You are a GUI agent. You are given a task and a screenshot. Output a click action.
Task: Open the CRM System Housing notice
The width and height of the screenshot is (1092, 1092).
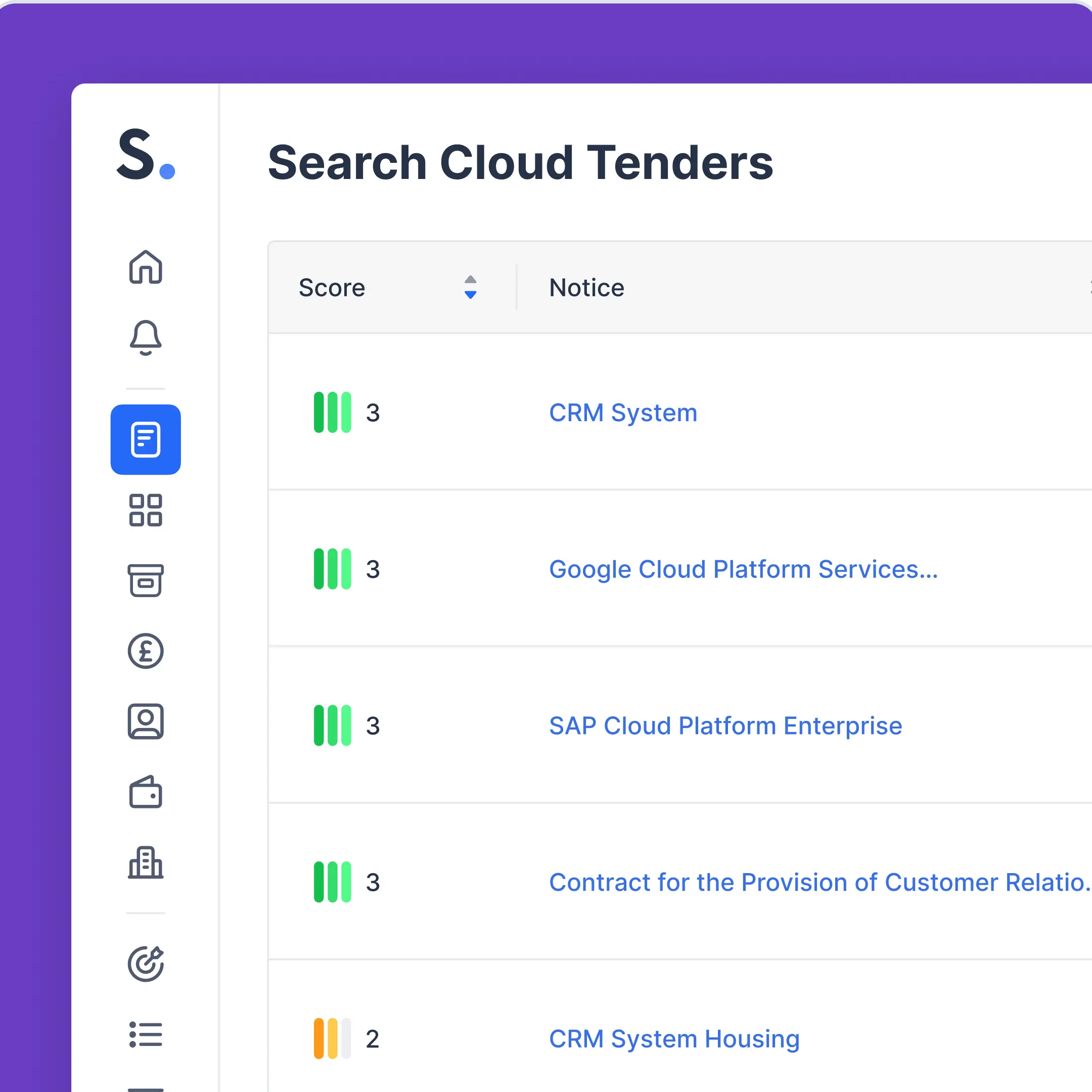[674, 1039]
